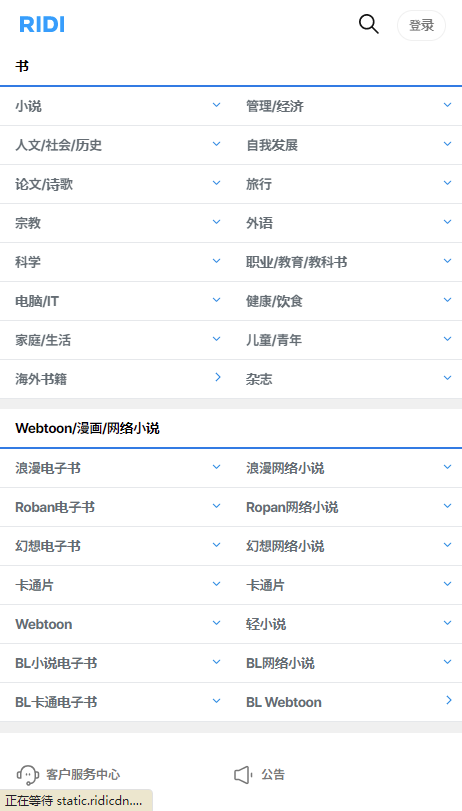Screen dimensions: 462x811
Task: Open the 公告 announcements link
Action: tap(273, 774)
